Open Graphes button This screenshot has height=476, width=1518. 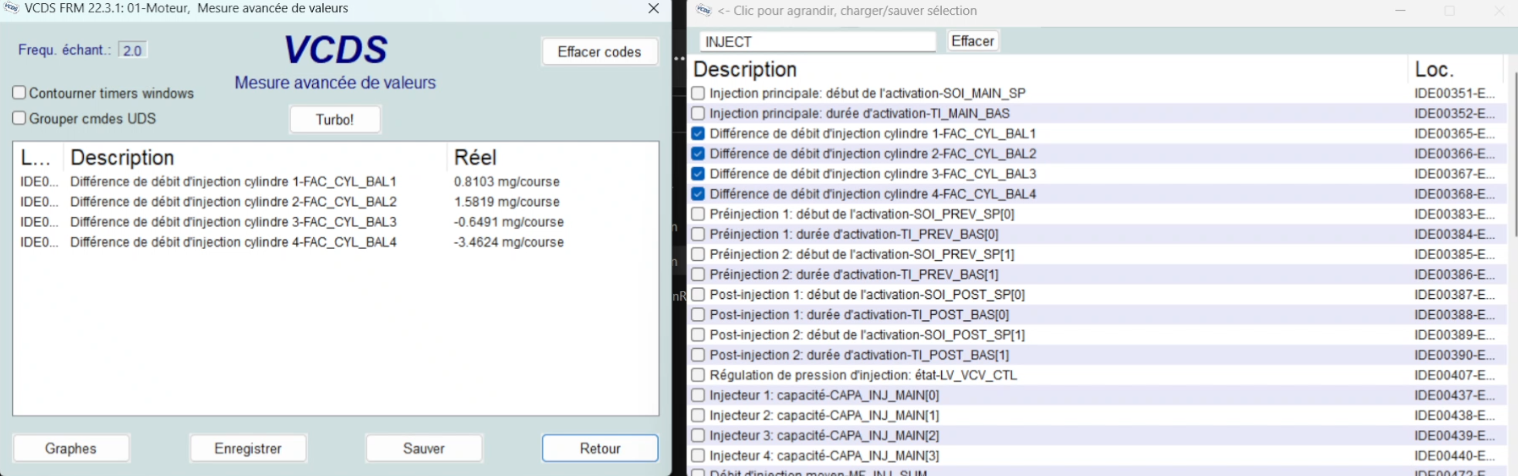pos(71,448)
